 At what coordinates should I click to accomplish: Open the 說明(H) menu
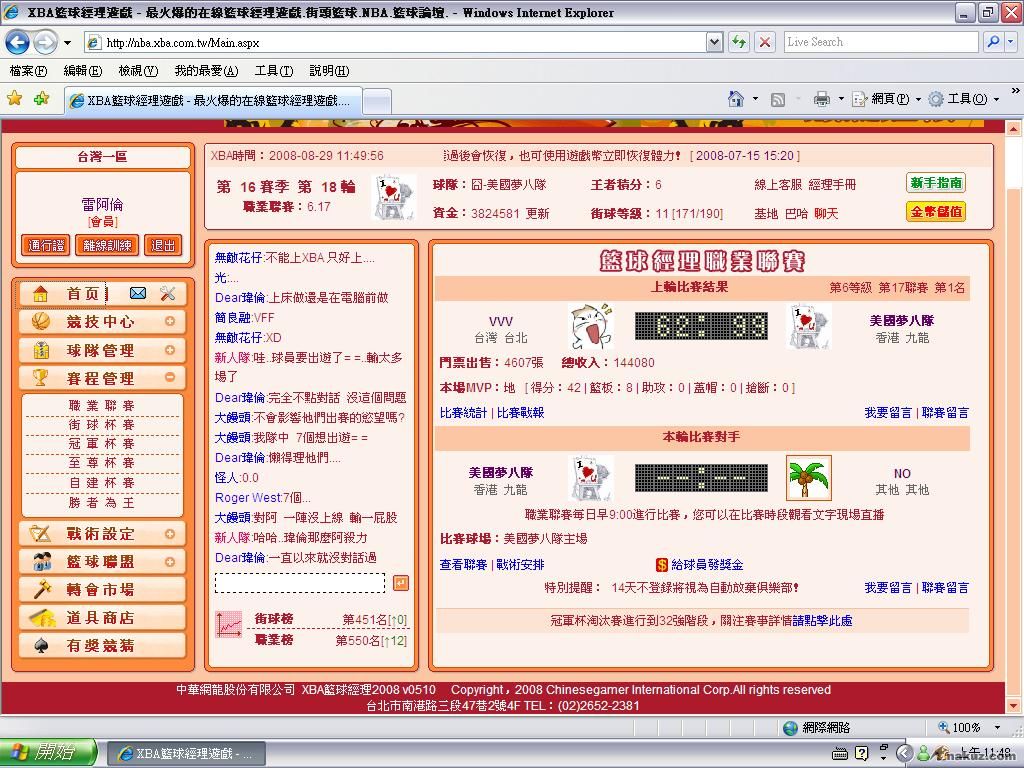pyautogui.click(x=329, y=71)
